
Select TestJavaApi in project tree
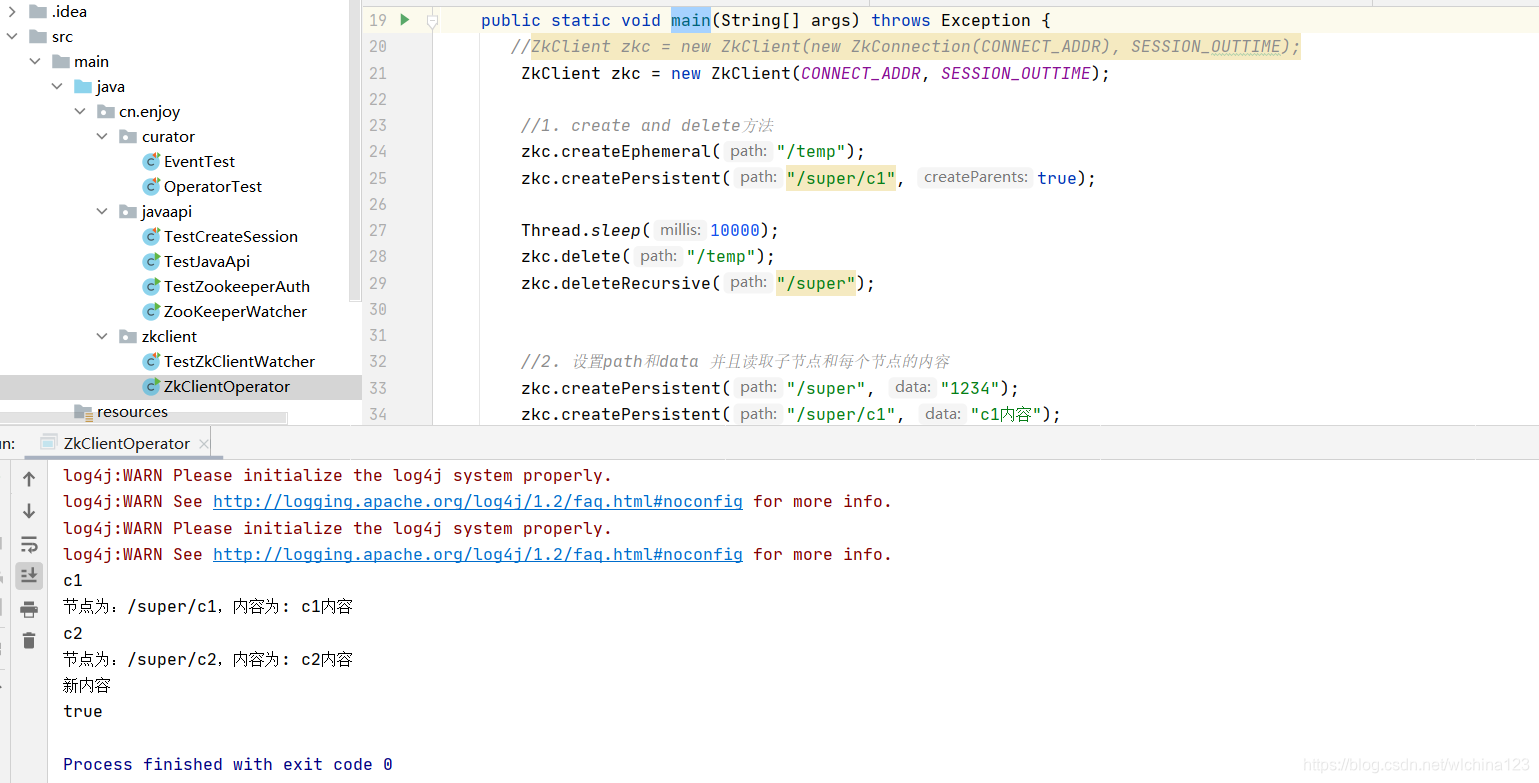click(x=207, y=261)
